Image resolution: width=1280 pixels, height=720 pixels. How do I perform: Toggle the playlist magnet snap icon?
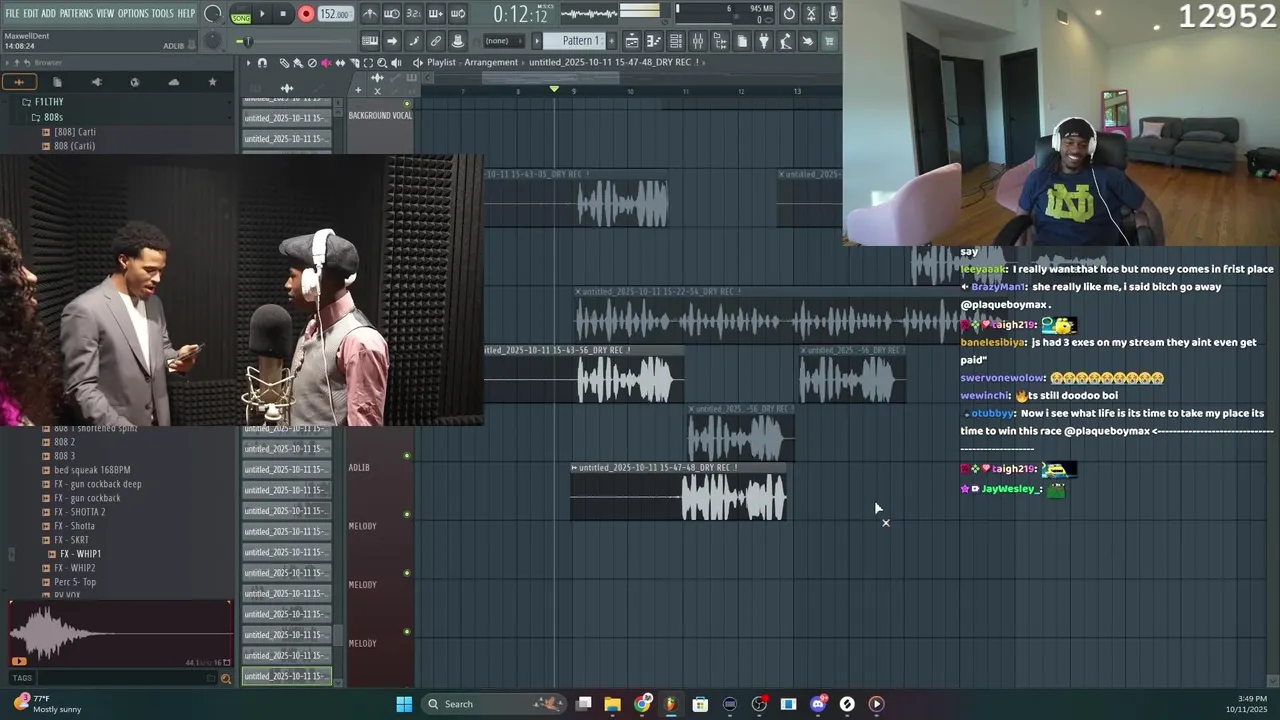262,63
